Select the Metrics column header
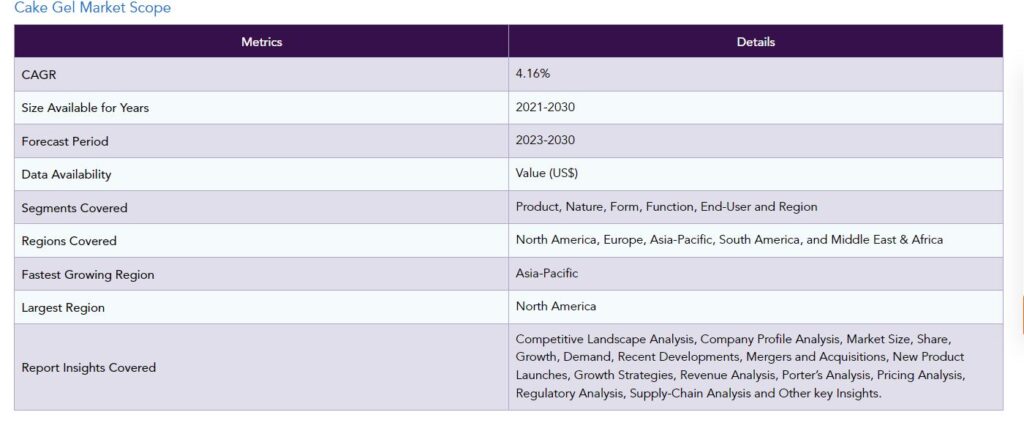The width and height of the screenshot is (1024, 423). click(261, 42)
